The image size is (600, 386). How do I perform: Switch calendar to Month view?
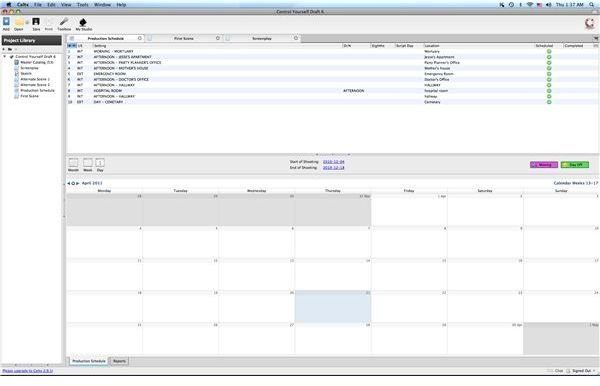click(x=73, y=164)
